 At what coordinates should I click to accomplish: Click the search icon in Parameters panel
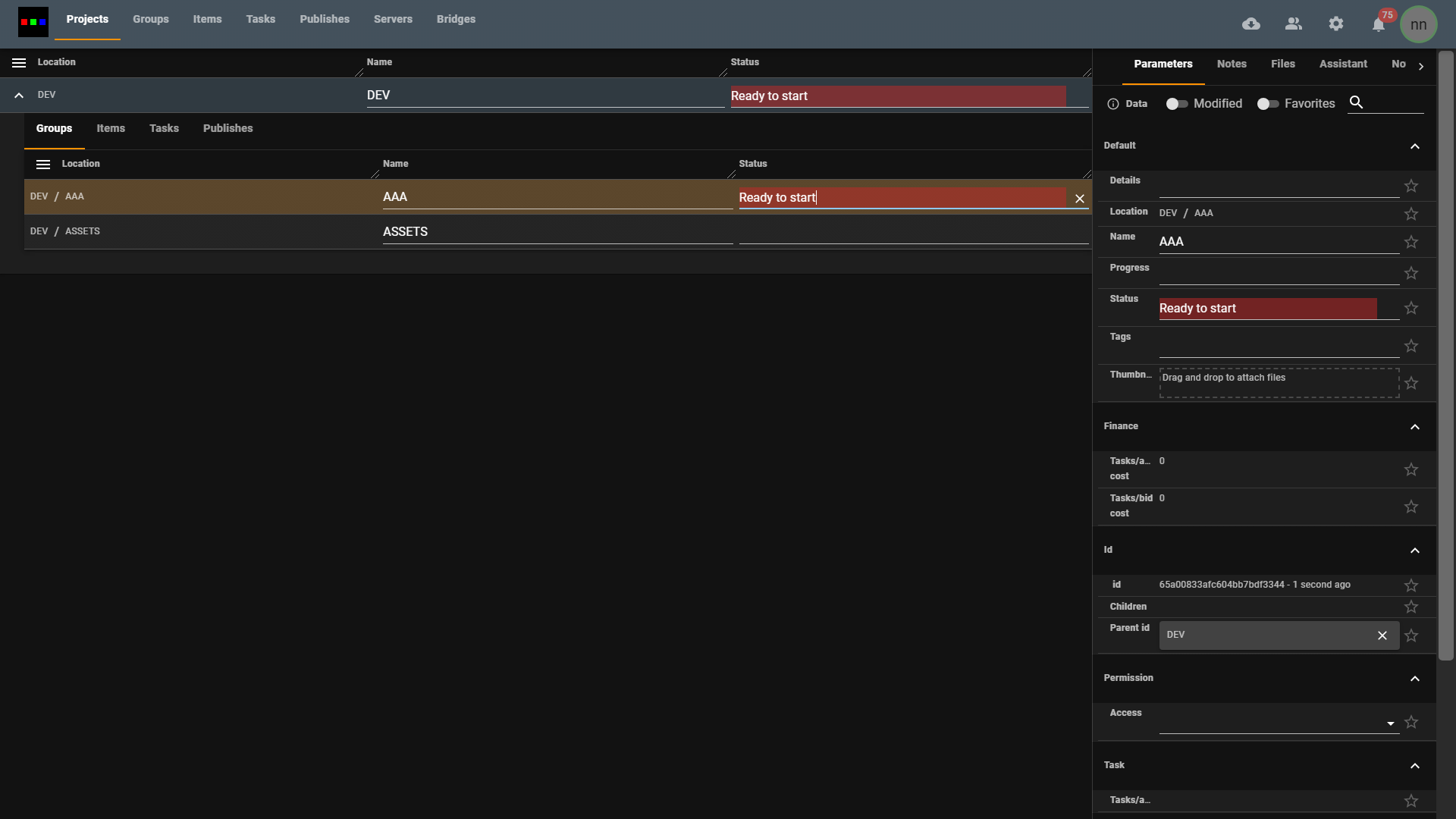(x=1357, y=102)
